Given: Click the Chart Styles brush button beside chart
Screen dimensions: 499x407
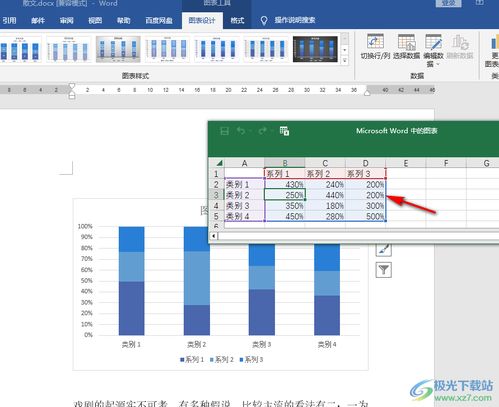Looking at the screenshot, I should click(x=384, y=249).
